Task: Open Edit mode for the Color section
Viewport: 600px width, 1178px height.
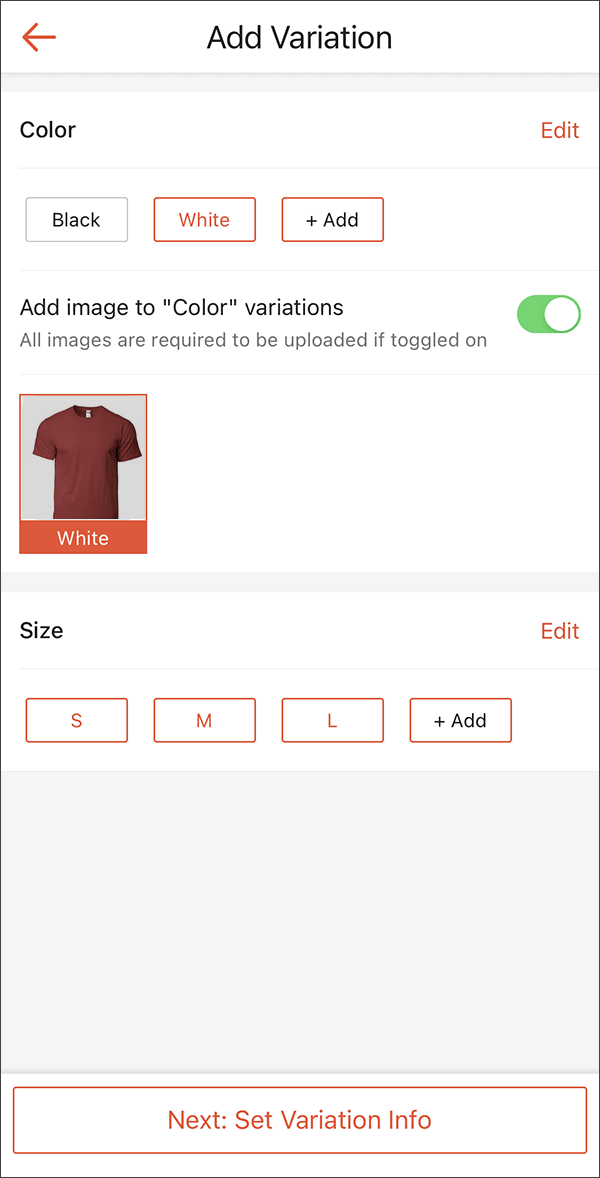Action: click(x=559, y=130)
